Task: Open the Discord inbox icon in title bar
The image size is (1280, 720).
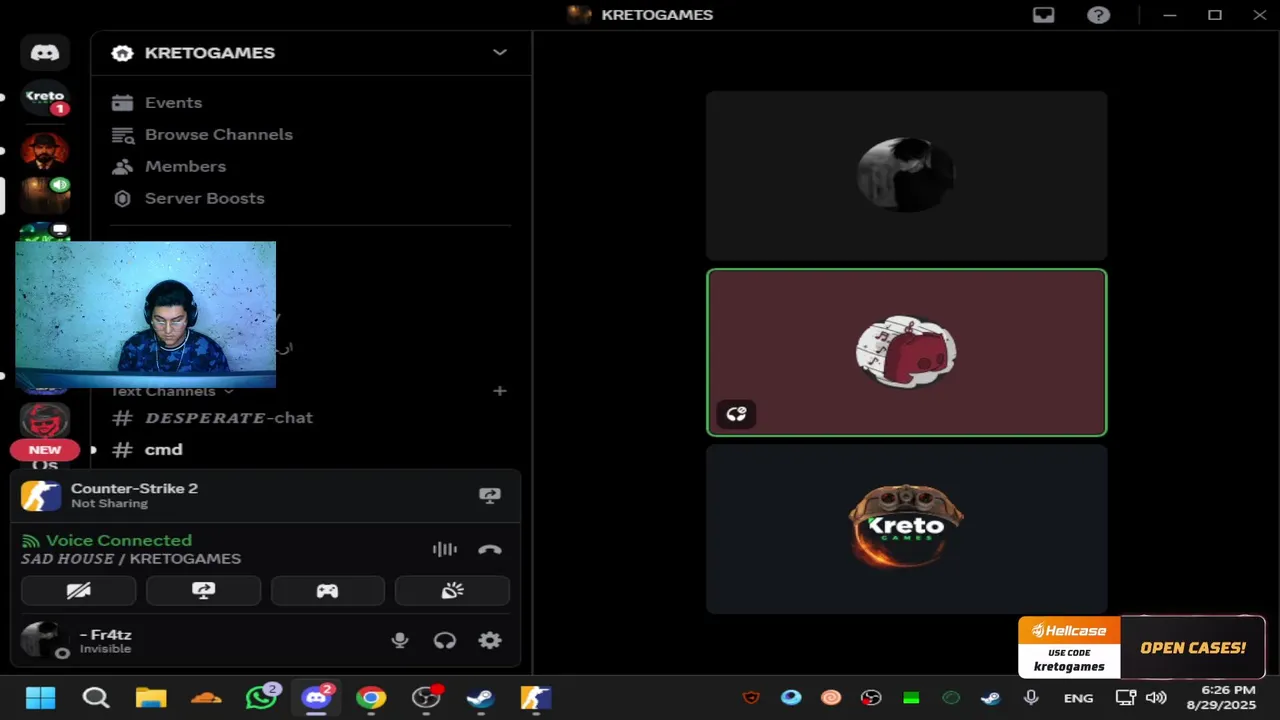Action: click(1044, 15)
